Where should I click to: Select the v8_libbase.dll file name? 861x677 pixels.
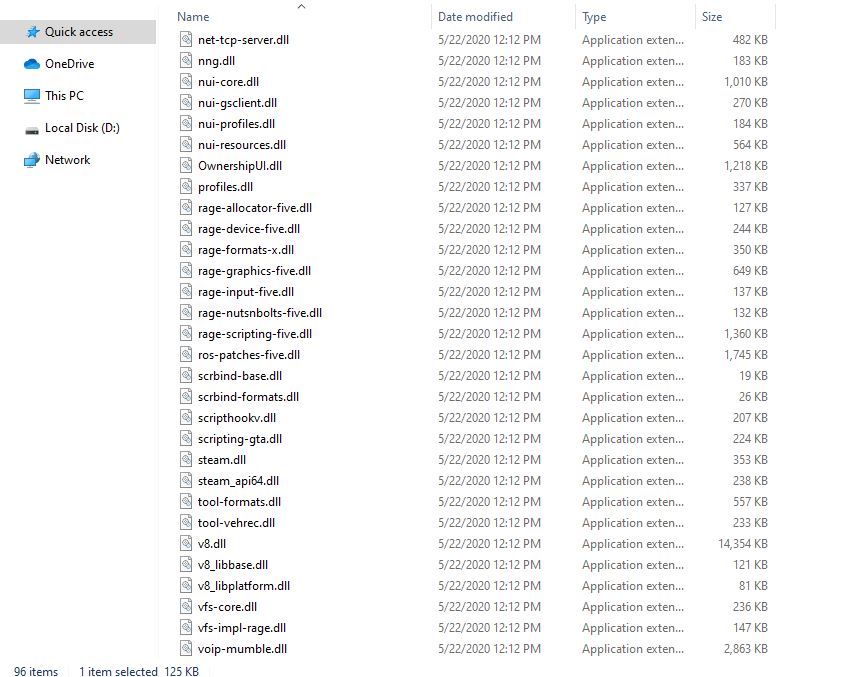click(x=233, y=565)
